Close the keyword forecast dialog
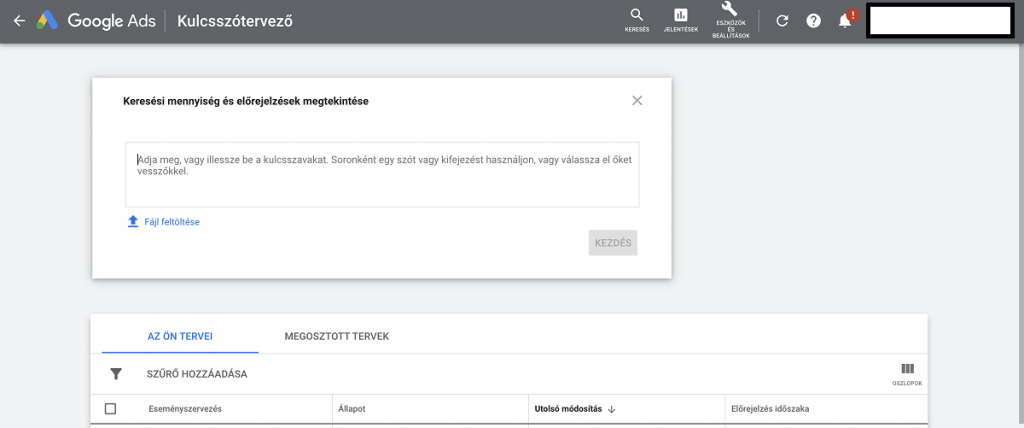 tap(637, 101)
